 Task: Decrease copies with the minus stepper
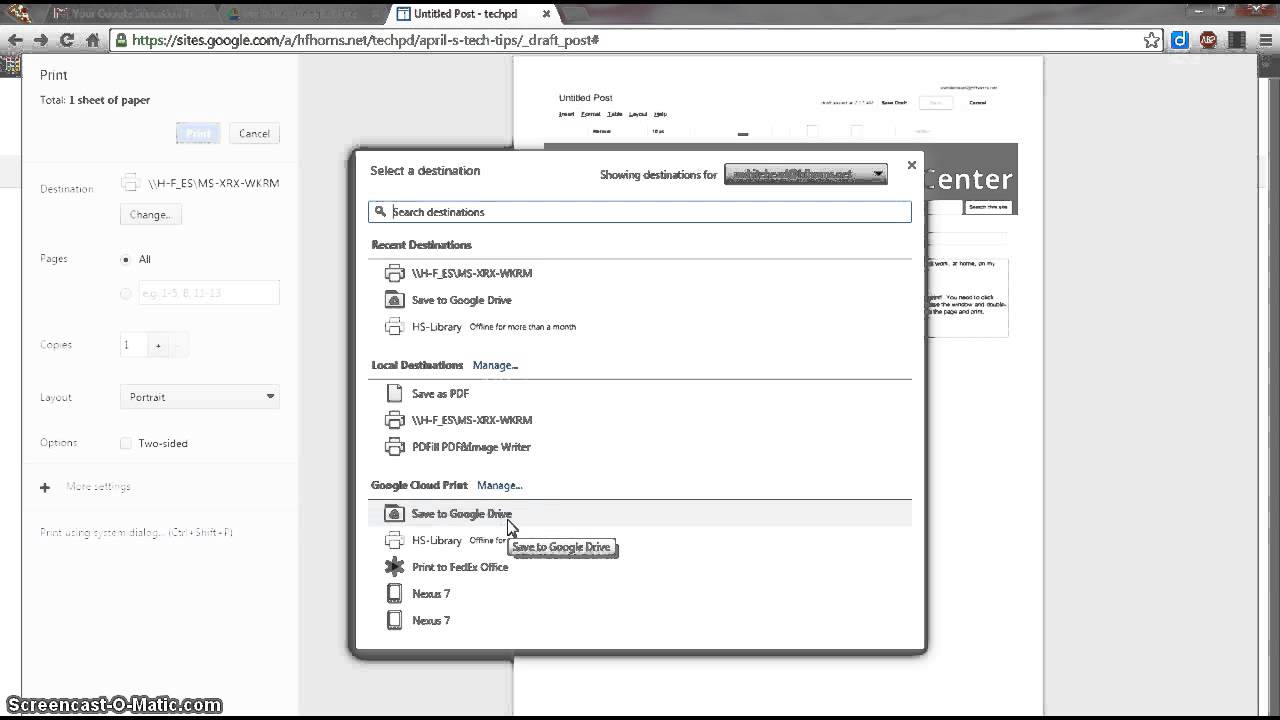click(177, 345)
